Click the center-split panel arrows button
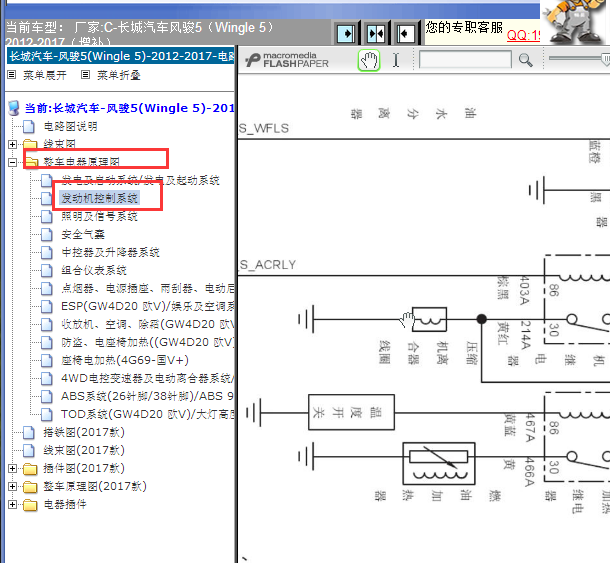 [x=375, y=33]
